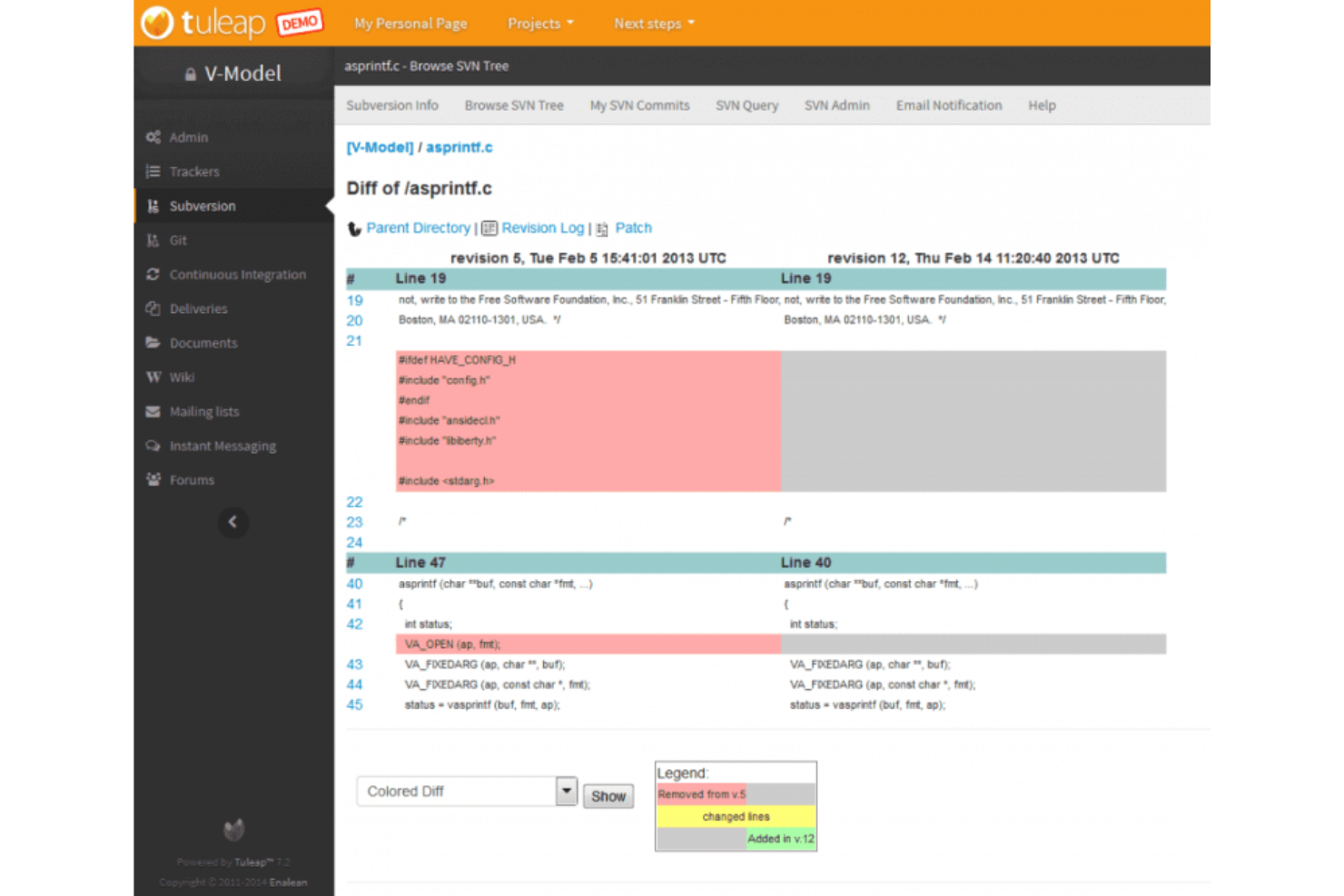The image size is (1344, 896).
Task: Select the Subversion sidebar icon
Action: (x=153, y=206)
